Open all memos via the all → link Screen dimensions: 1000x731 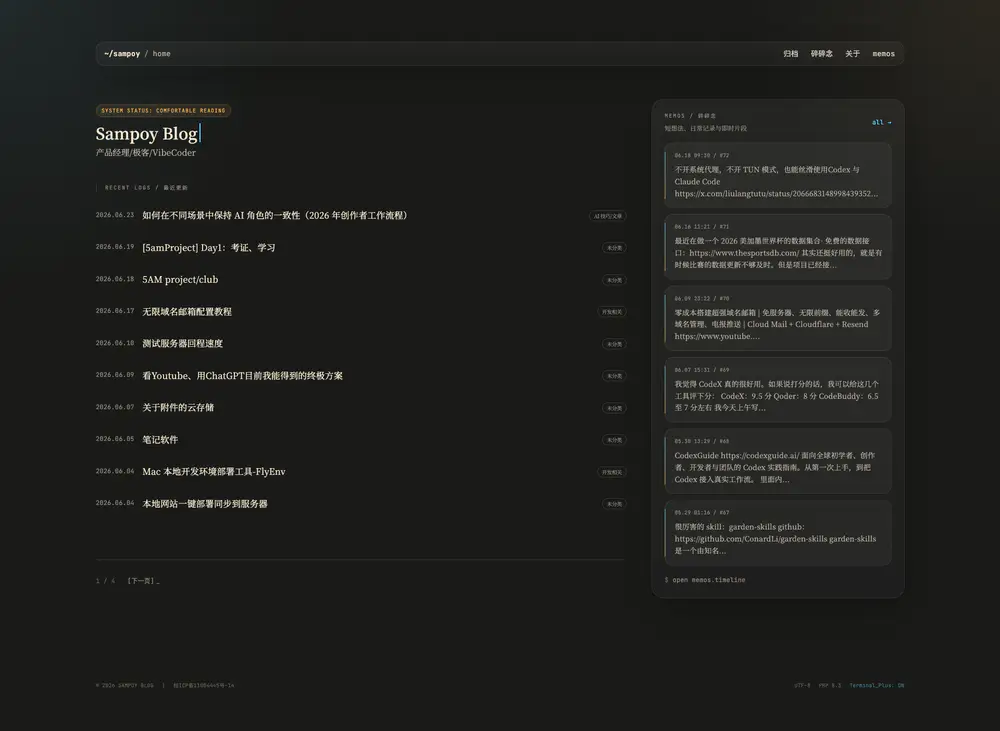click(x=881, y=122)
